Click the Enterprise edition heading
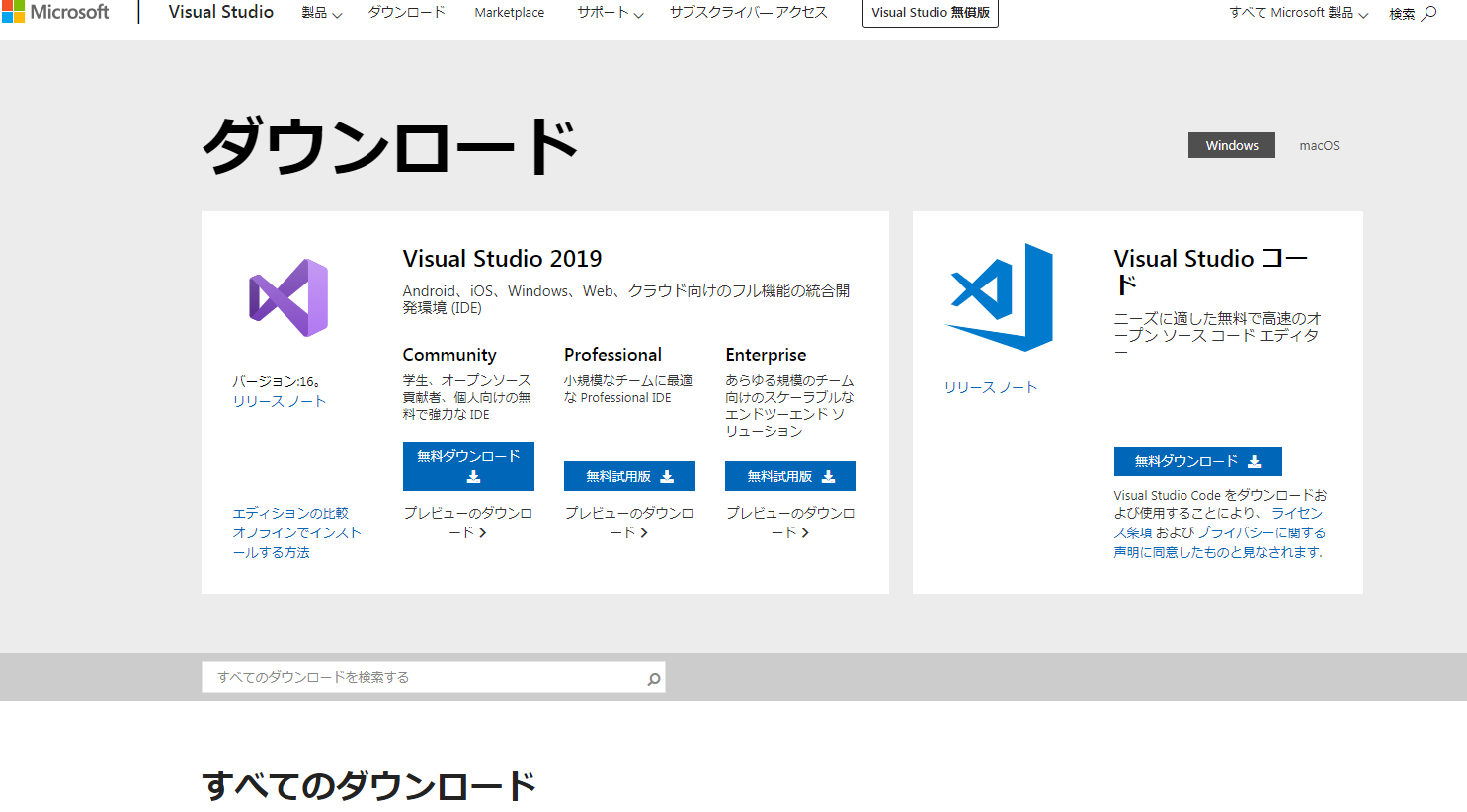Image resolution: width=1467 pixels, height=812 pixels. click(766, 355)
